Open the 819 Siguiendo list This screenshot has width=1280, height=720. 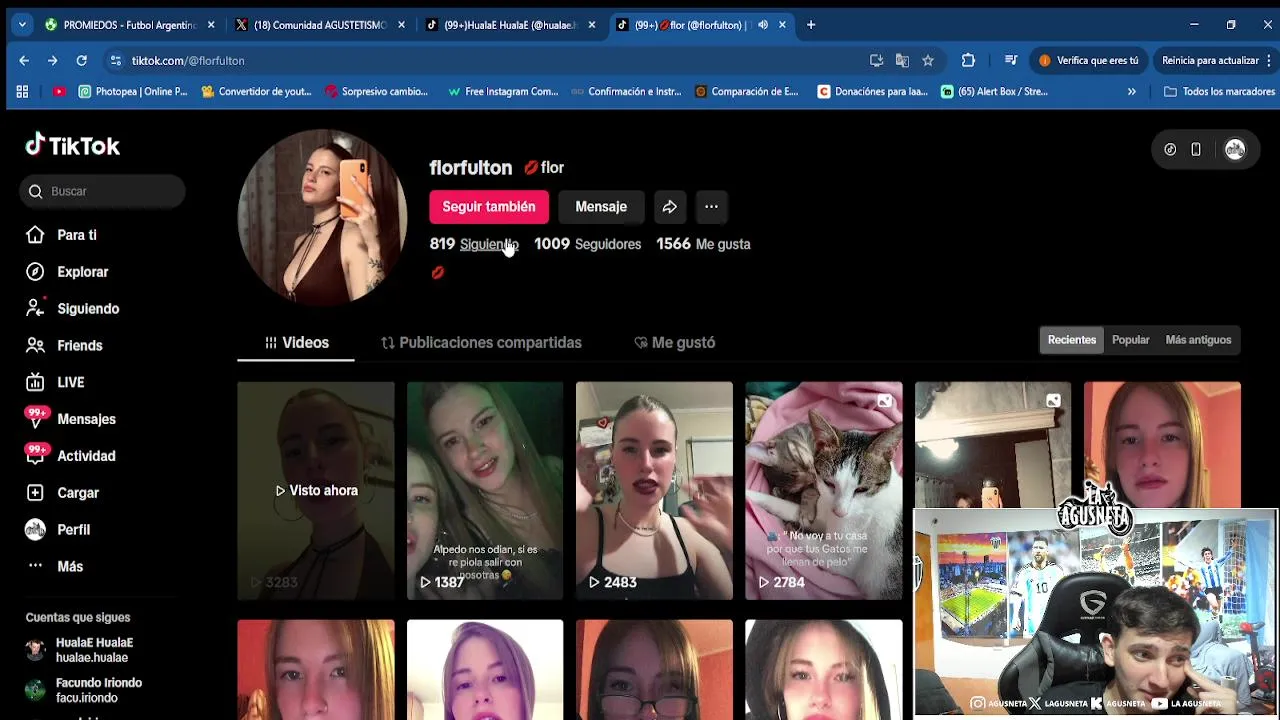pyautogui.click(x=474, y=244)
